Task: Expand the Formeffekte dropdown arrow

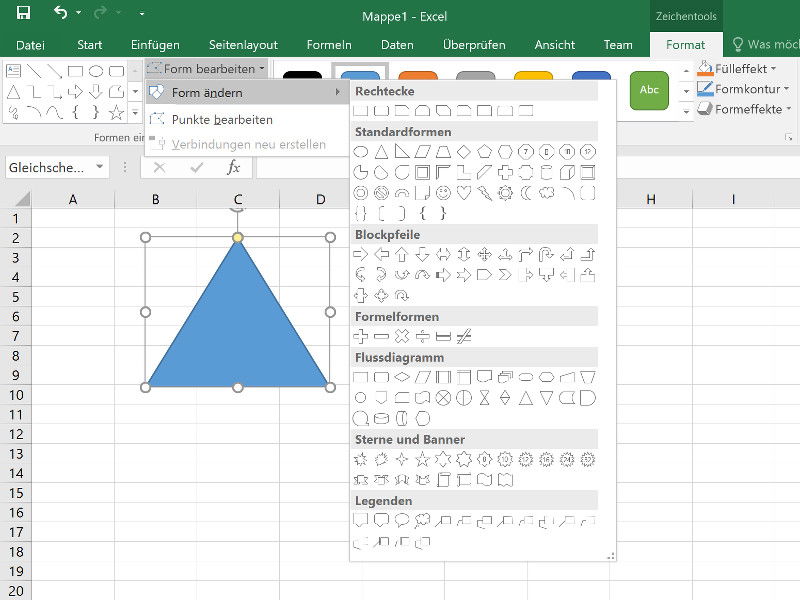Action: [788, 109]
